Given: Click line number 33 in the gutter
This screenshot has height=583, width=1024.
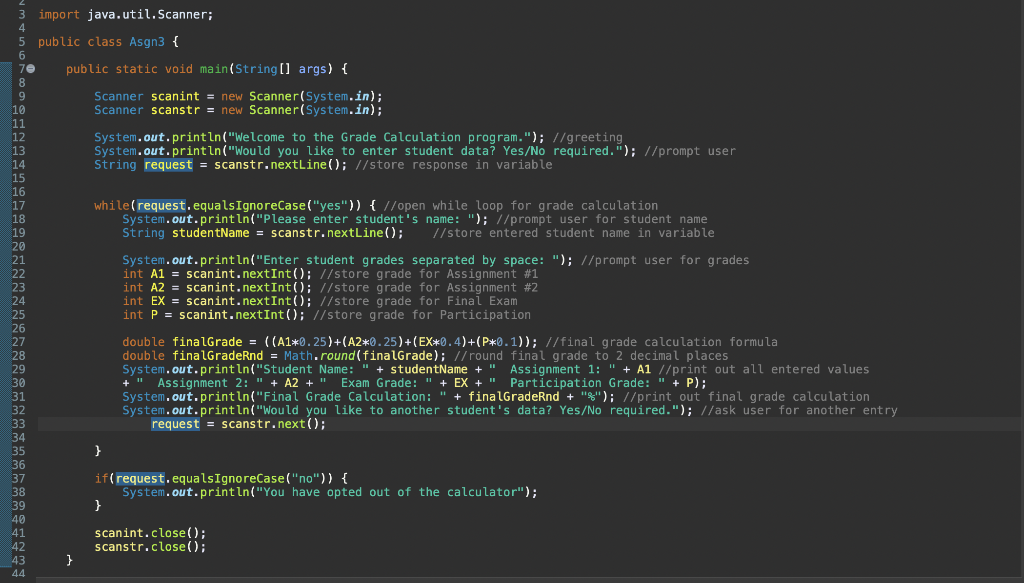Looking at the screenshot, I should click(x=19, y=425).
